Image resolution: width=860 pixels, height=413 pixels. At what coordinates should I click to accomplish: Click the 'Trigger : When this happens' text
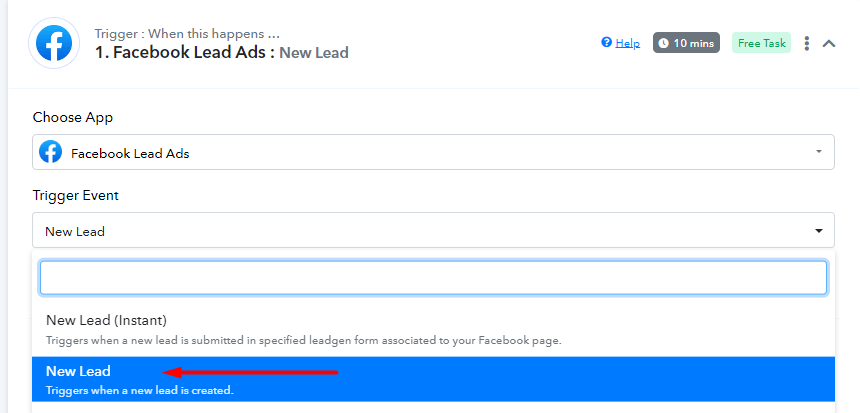(x=187, y=33)
